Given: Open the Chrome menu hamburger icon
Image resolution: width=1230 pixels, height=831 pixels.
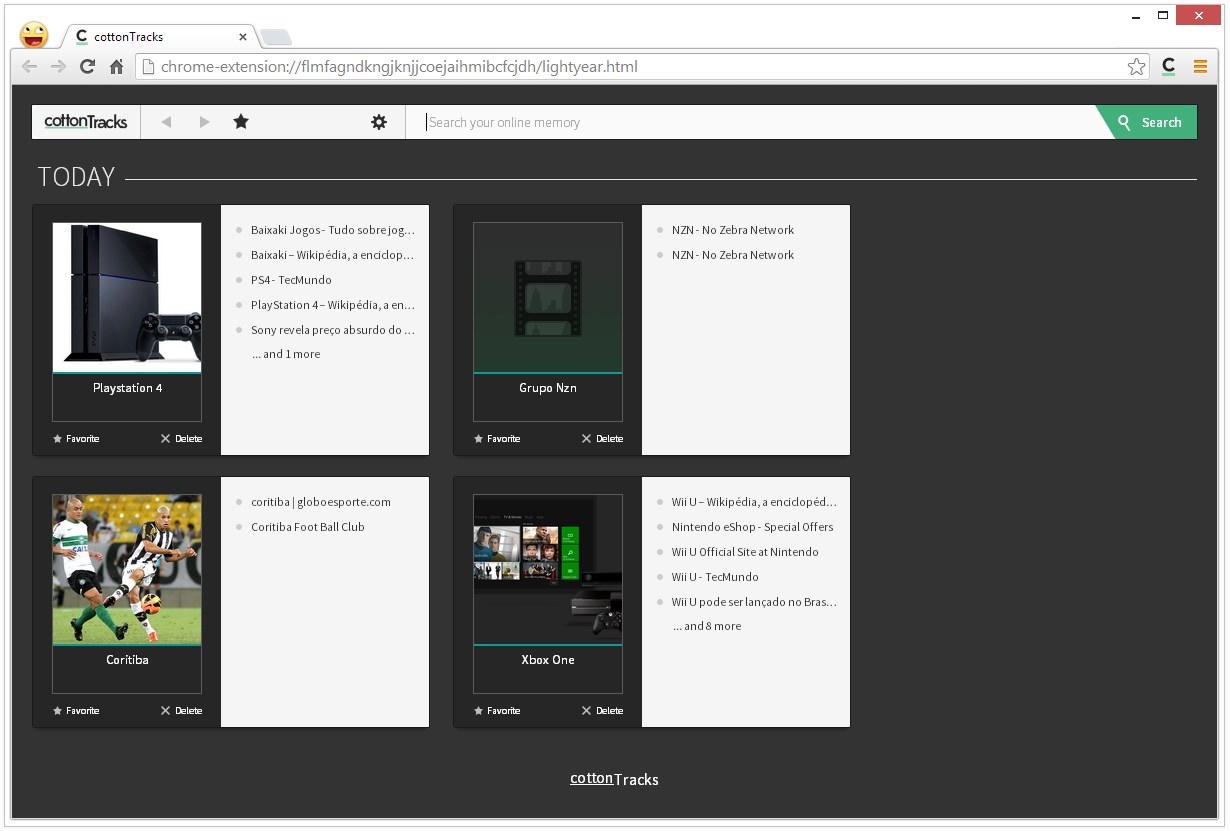Looking at the screenshot, I should pyautogui.click(x=1200, y=67).
